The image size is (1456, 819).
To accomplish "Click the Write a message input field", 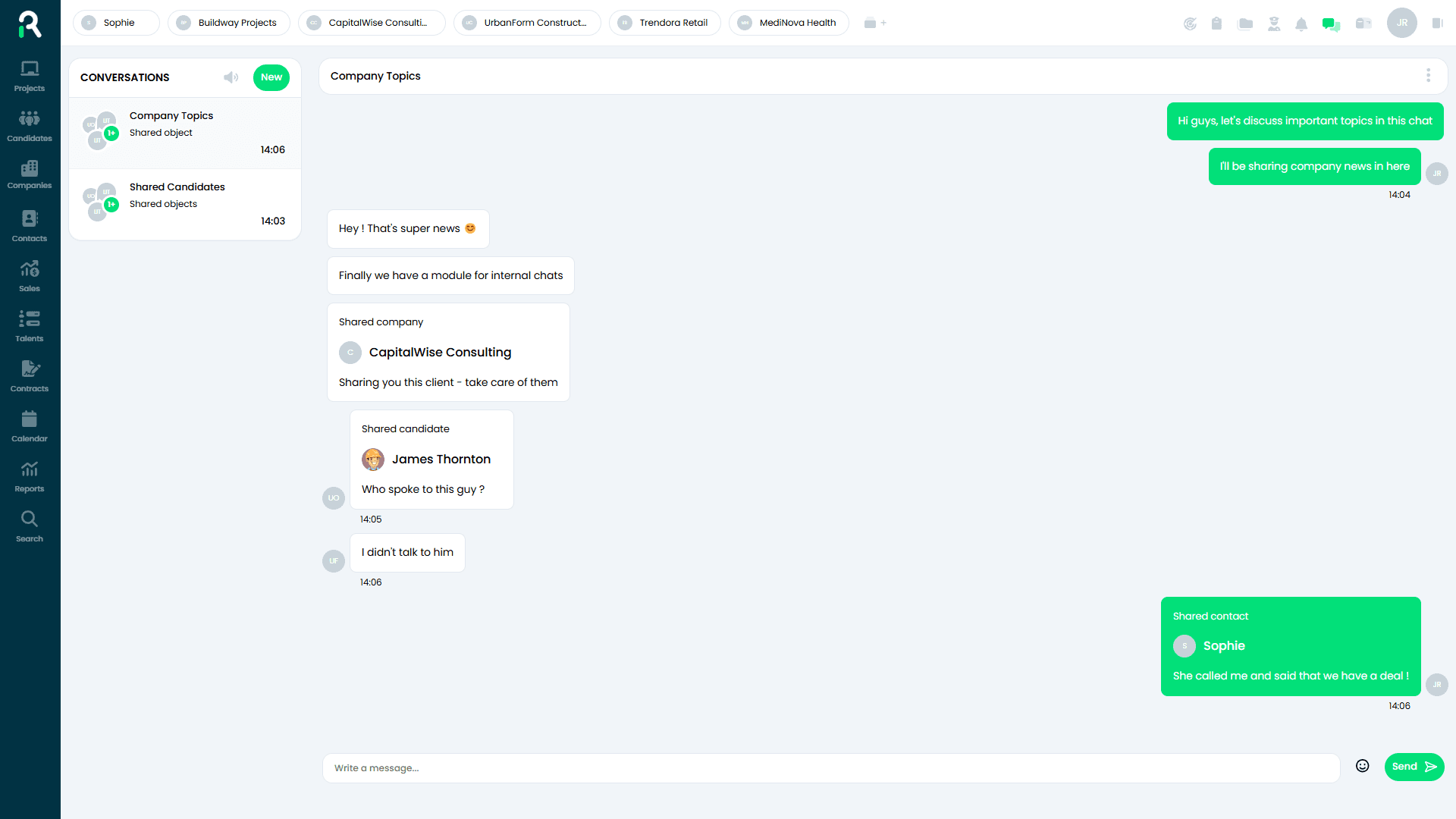I will tap(758, 767).
